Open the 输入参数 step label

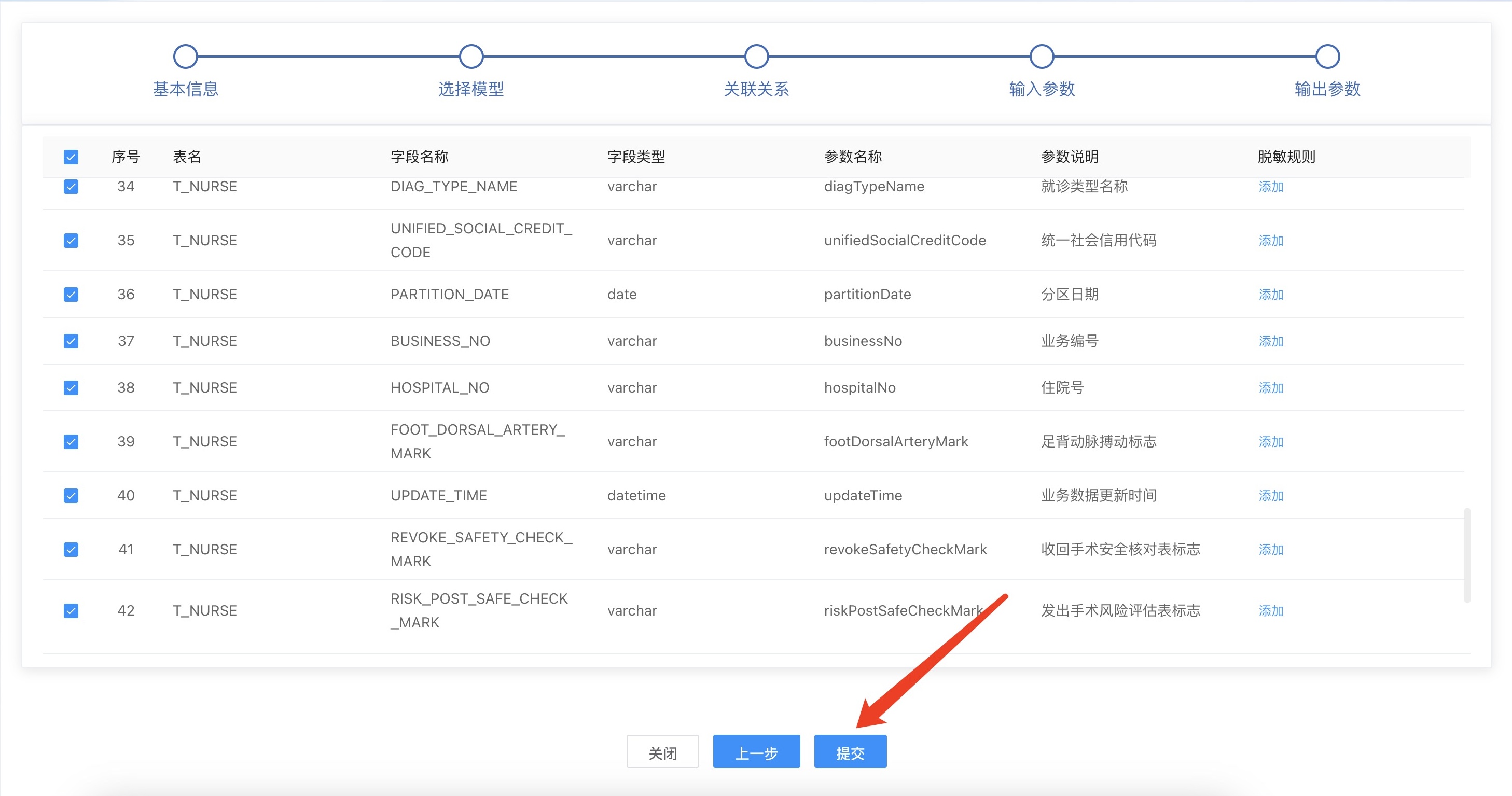pyautogui.click(x=1041, y=89)
